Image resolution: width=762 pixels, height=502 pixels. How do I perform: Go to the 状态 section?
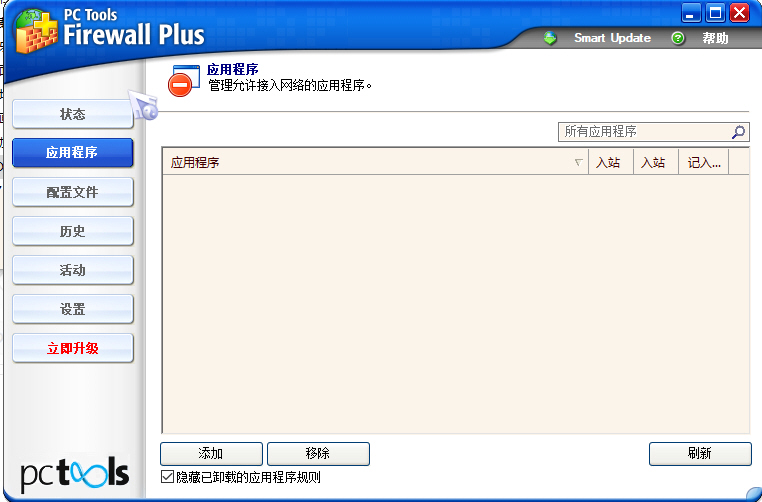(x=73, y=114)
